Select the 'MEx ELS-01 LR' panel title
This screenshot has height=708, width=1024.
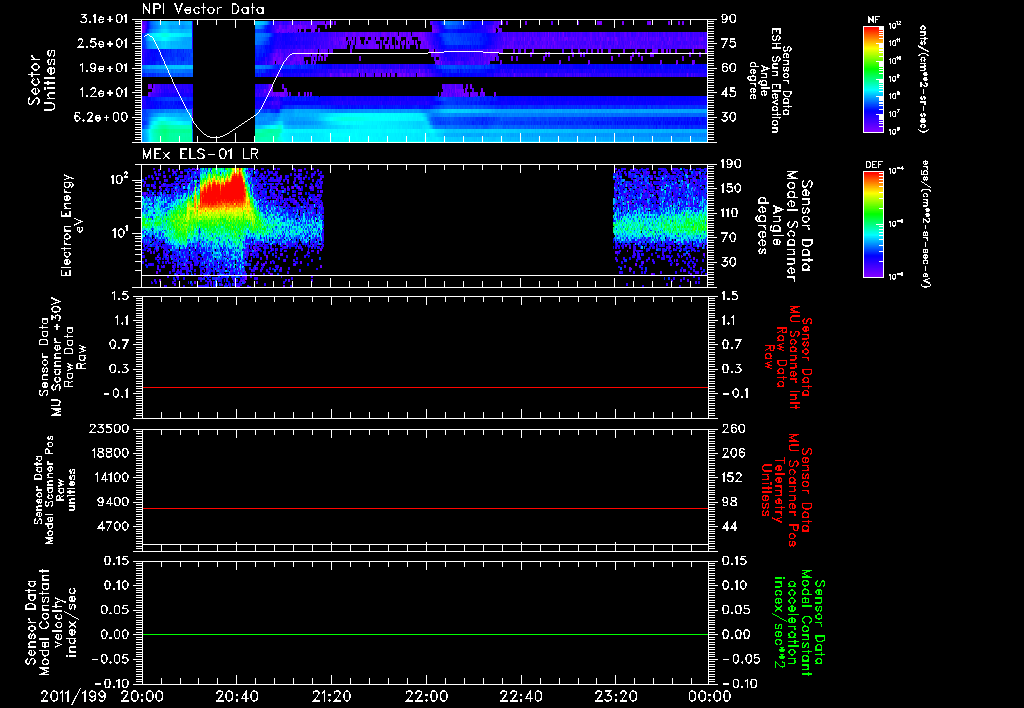pyautogui.click(x=200, y=155)
